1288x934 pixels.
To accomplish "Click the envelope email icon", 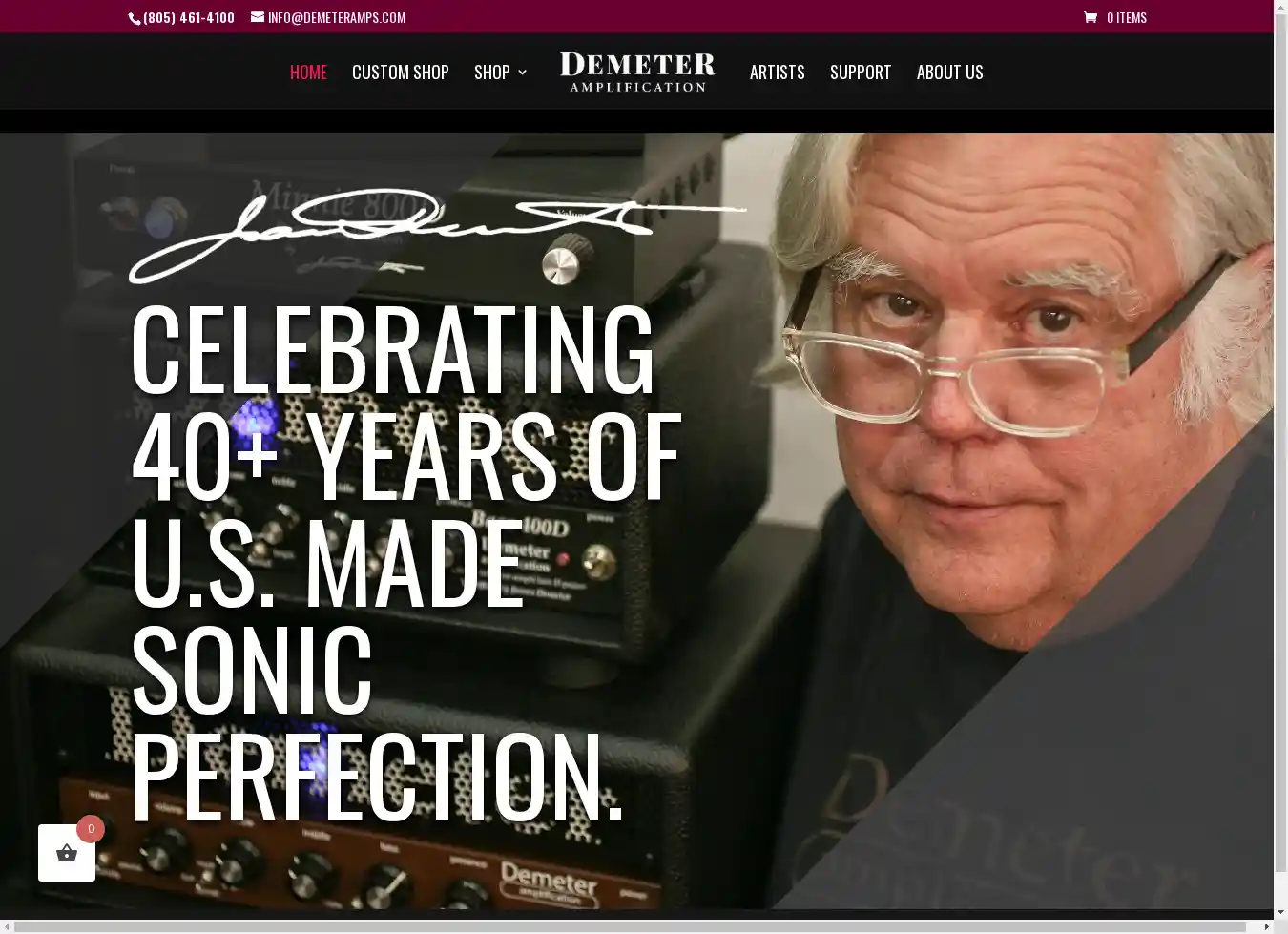I will tap(258, 17).
